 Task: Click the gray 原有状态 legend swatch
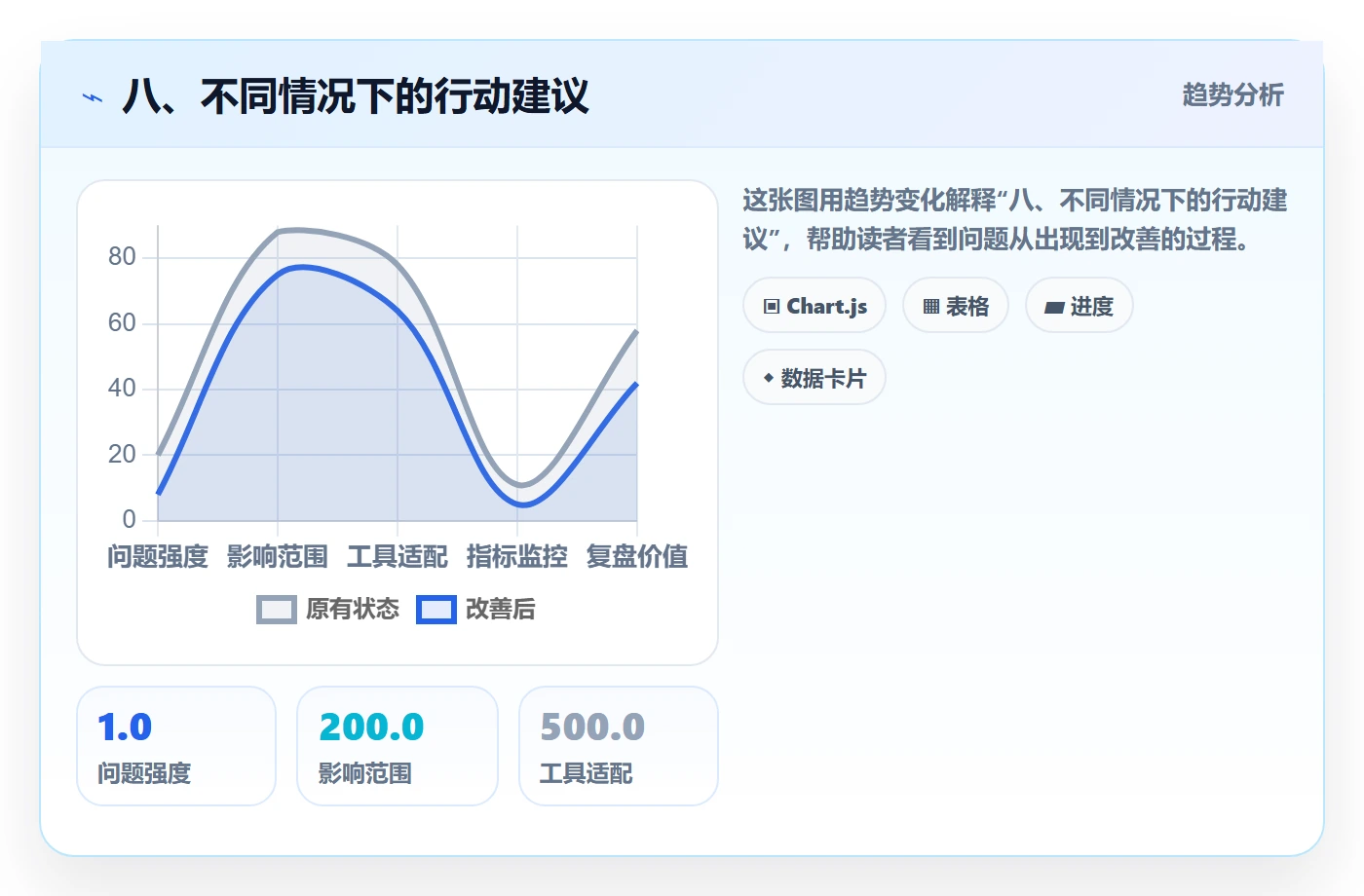pyautogui.click(x=277, y=610)
